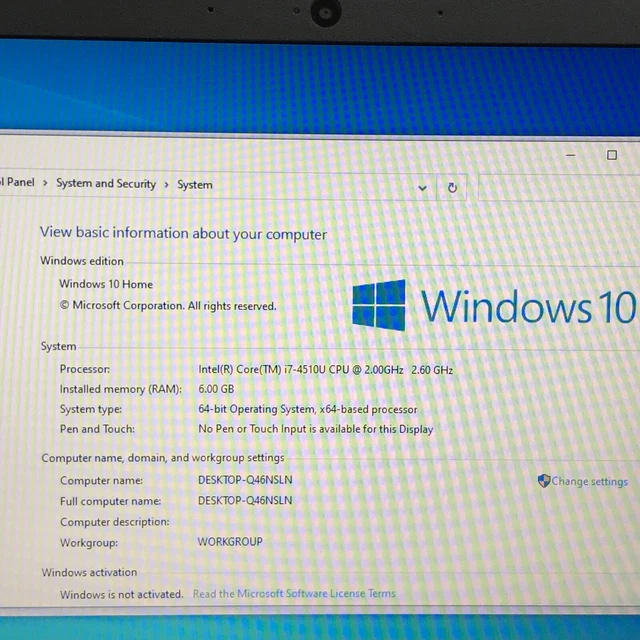Click the Installed memory (RAM): label

121,389
